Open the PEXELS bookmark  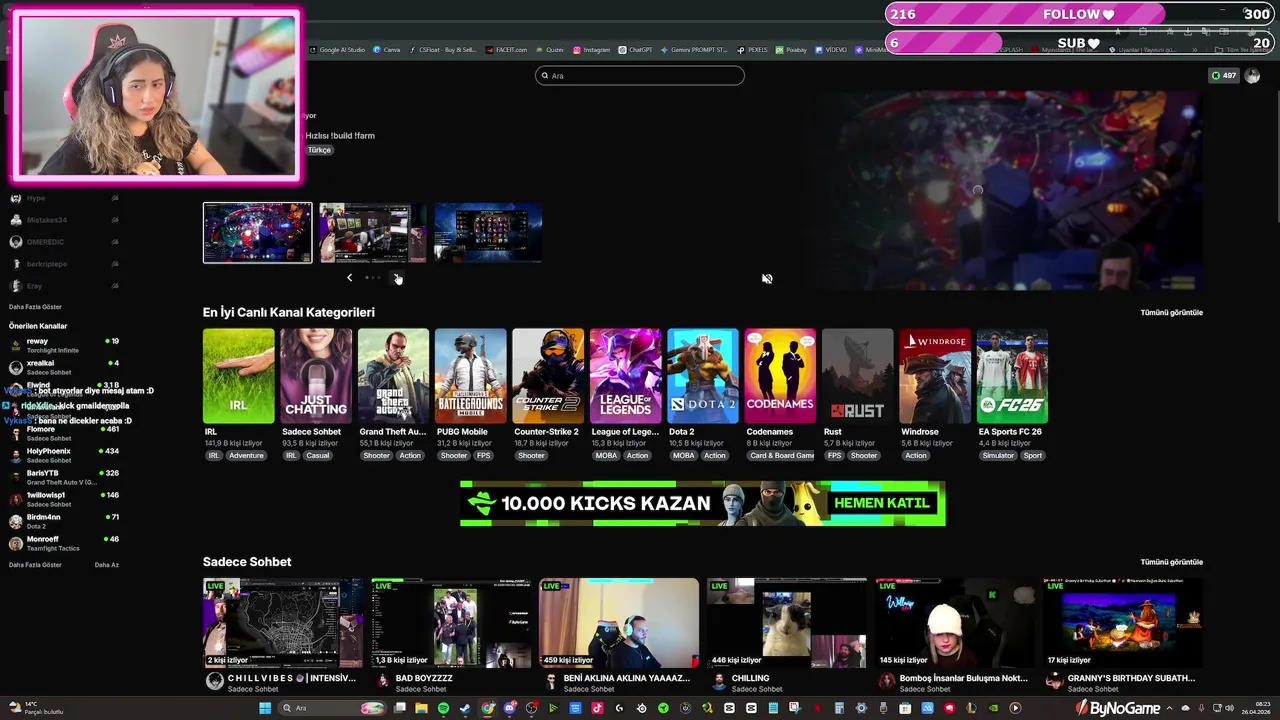(x=753, y=49)
